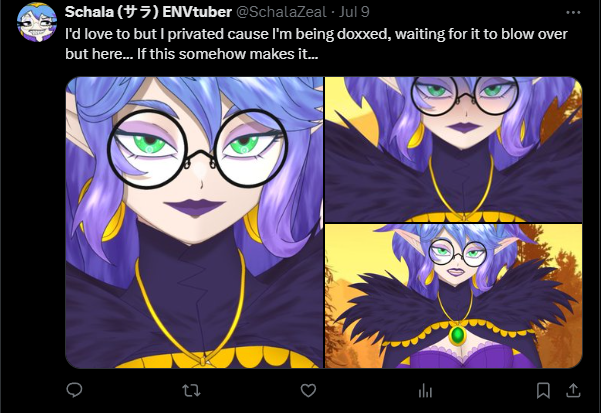Click the green gem pendant in the bottom-right artwork

click(457, 335)
